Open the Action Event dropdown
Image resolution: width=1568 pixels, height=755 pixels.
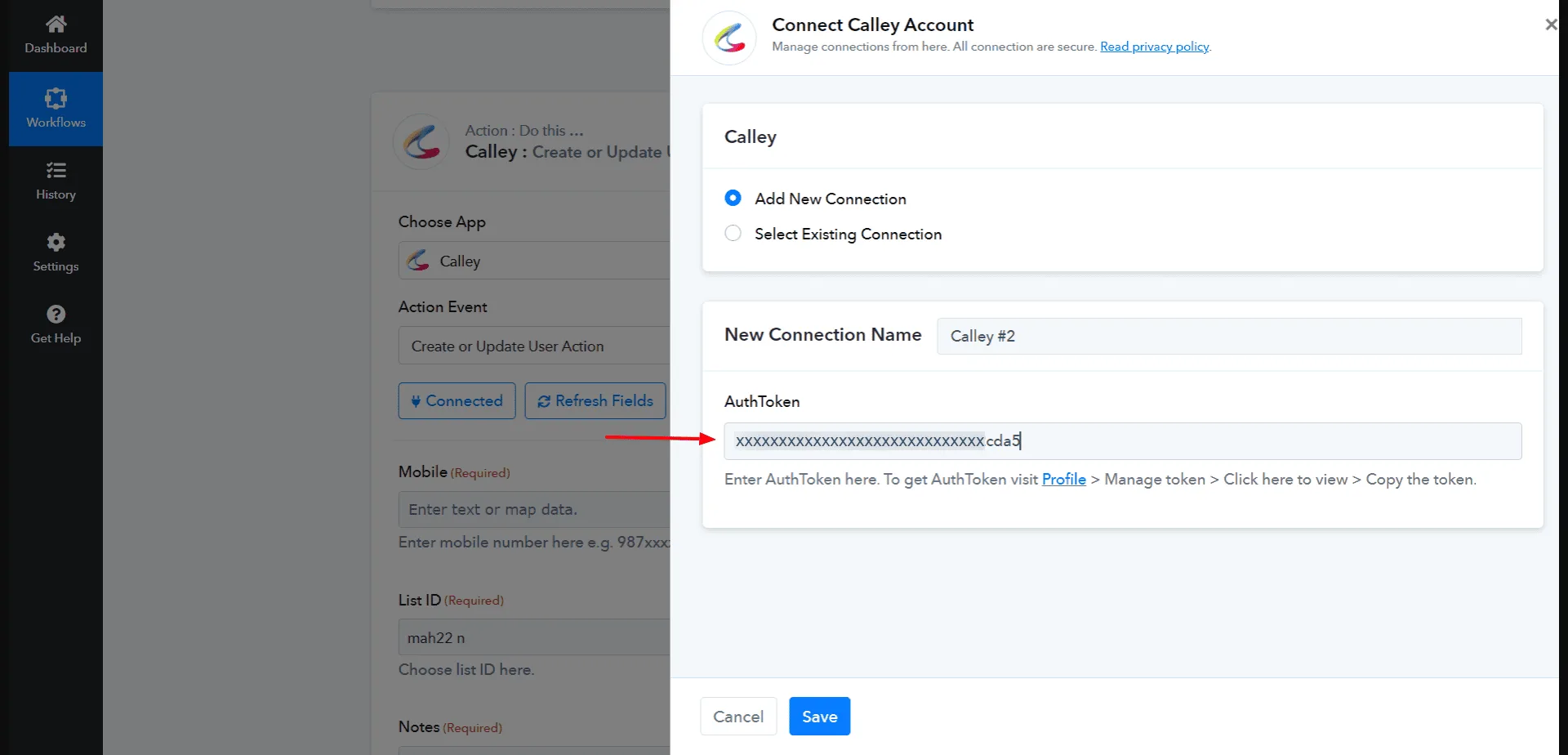(x=534, y=346)
